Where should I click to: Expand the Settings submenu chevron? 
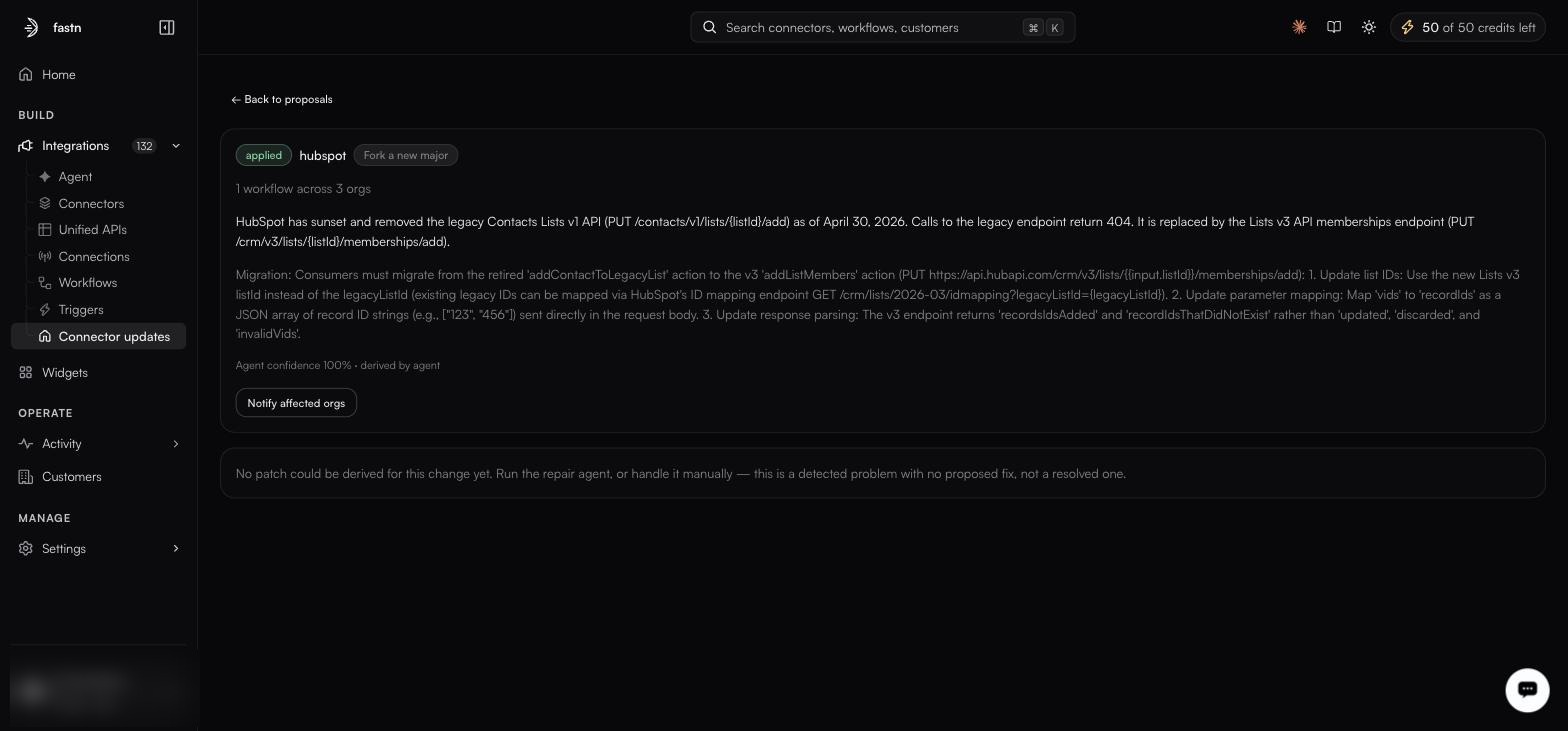176,549
